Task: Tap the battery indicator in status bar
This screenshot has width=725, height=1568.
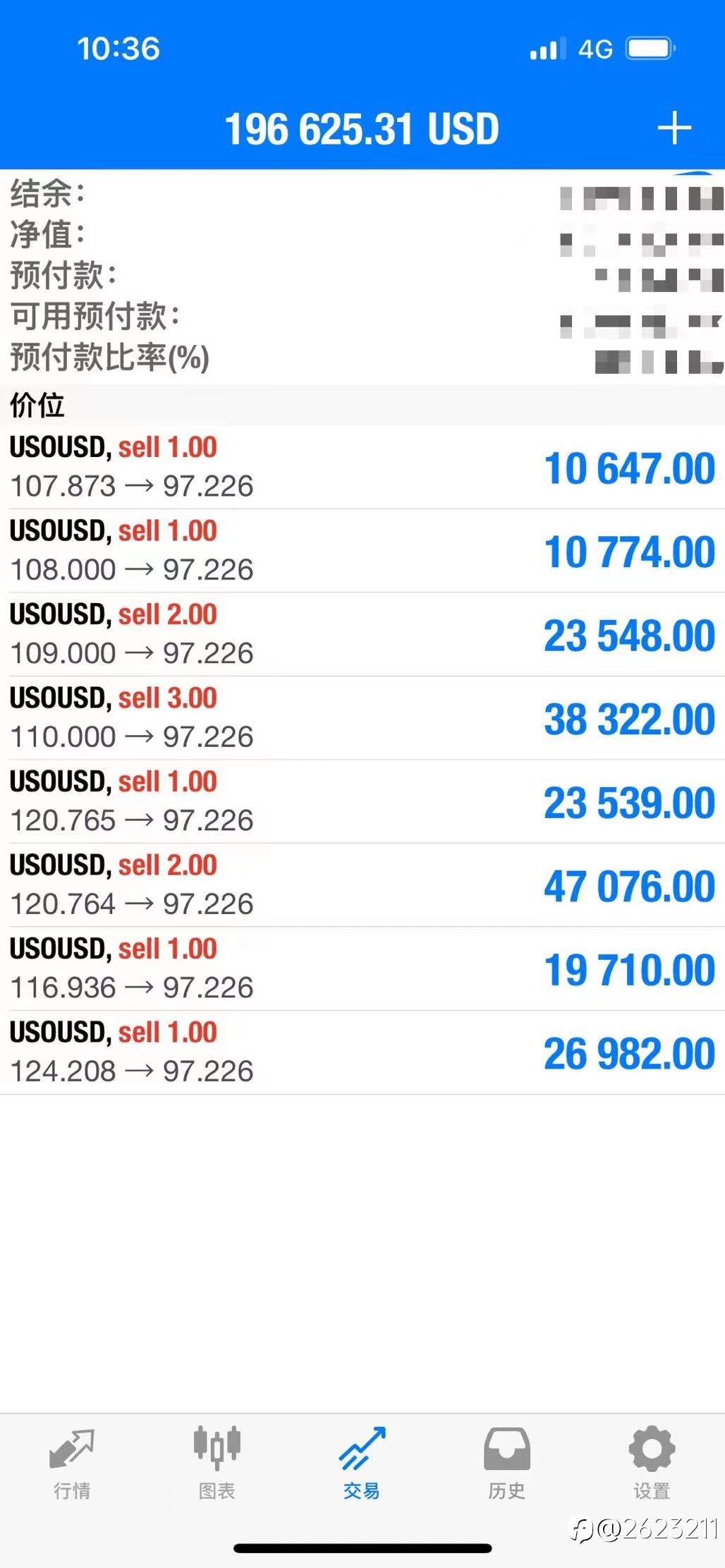Action: [x=651, y=49]
